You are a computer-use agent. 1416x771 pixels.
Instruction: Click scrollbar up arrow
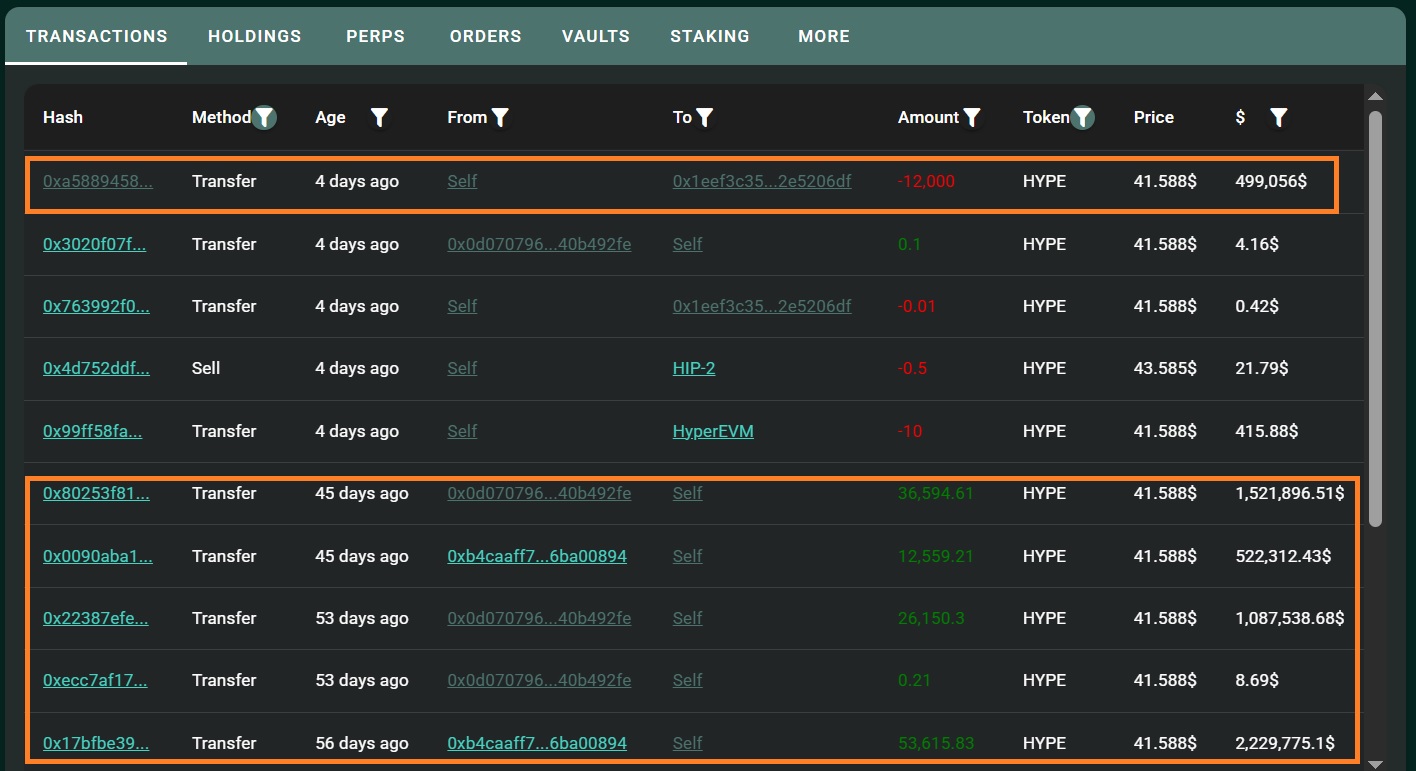(x=1375, y=97)
